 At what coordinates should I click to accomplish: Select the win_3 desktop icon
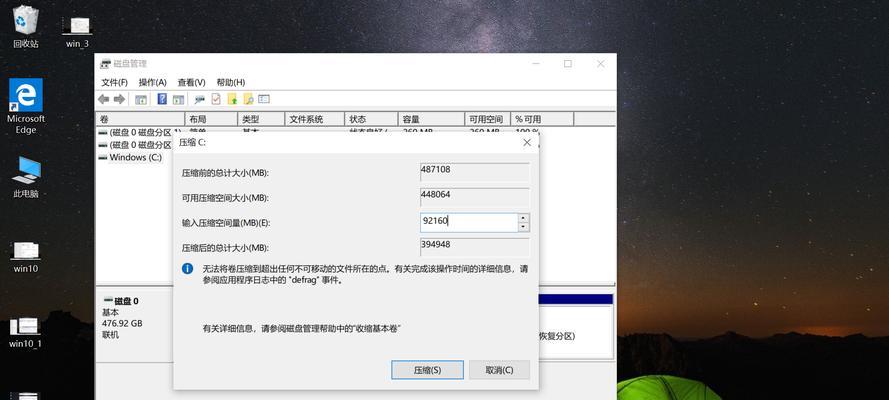click(77, 32)
